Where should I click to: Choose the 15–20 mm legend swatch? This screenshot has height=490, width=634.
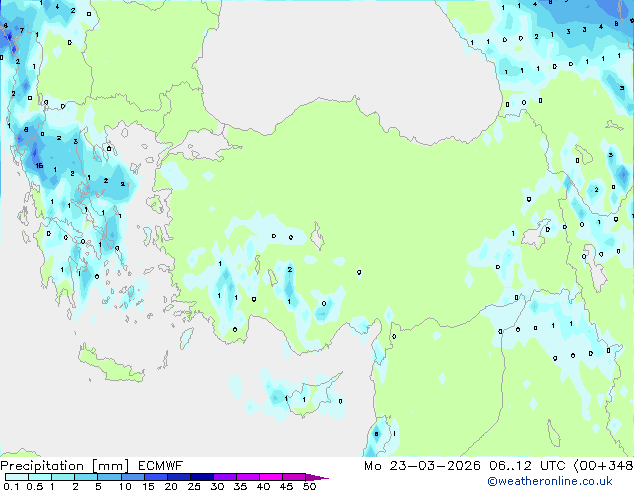click(156, 477)
